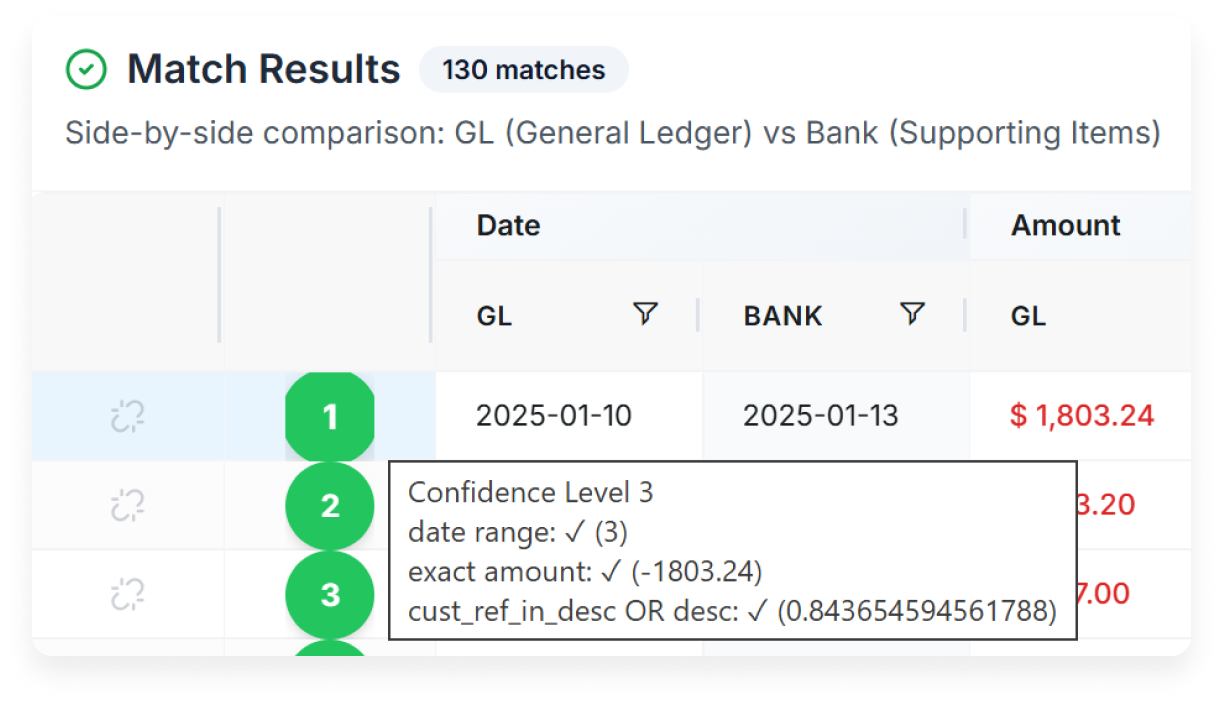Viewport: 1223px width, 704px height.
Task: Select the green checkmark beside Match Results
Action: (86, 69)
